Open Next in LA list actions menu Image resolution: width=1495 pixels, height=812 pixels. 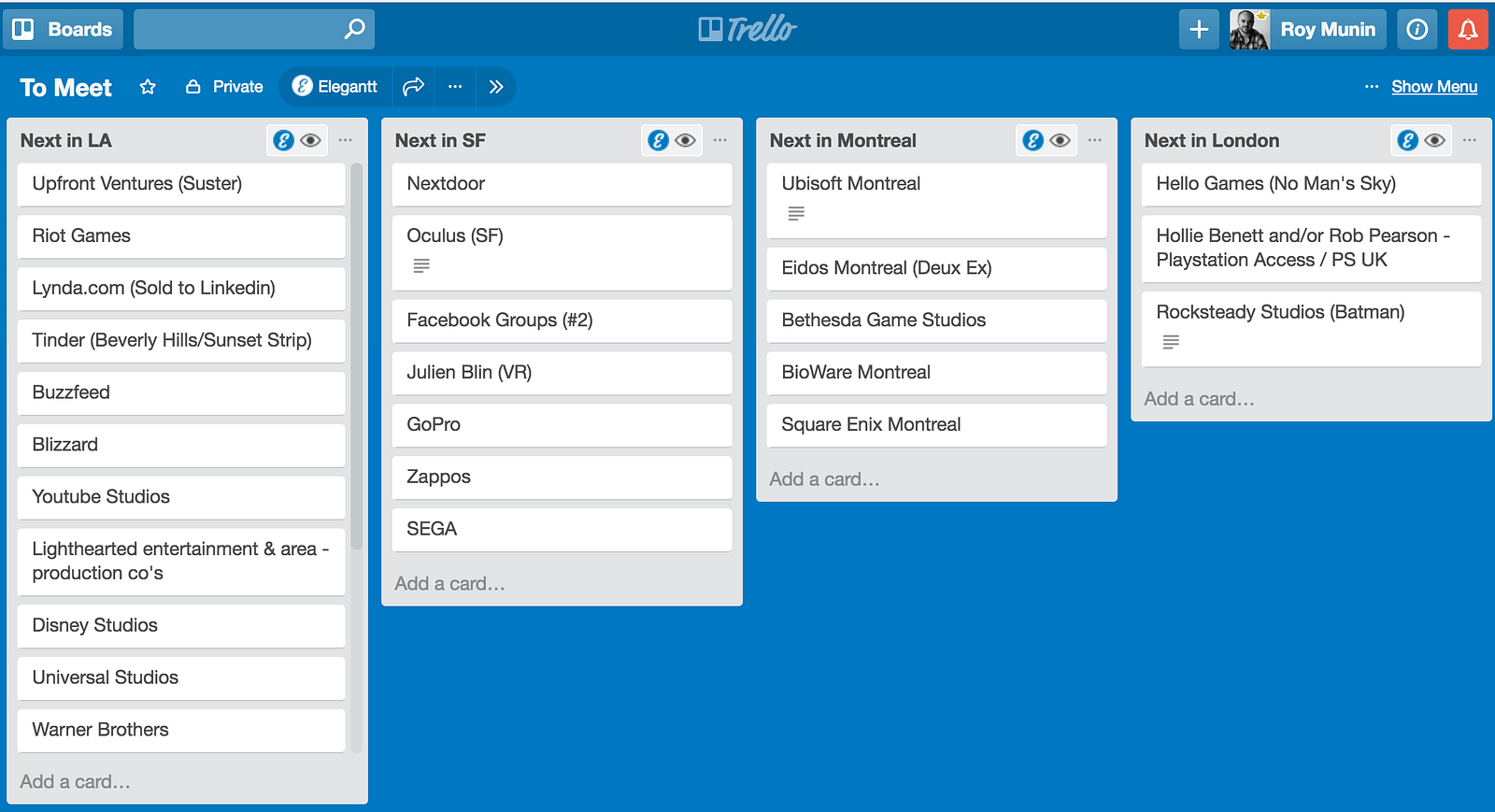click(346, 140)
